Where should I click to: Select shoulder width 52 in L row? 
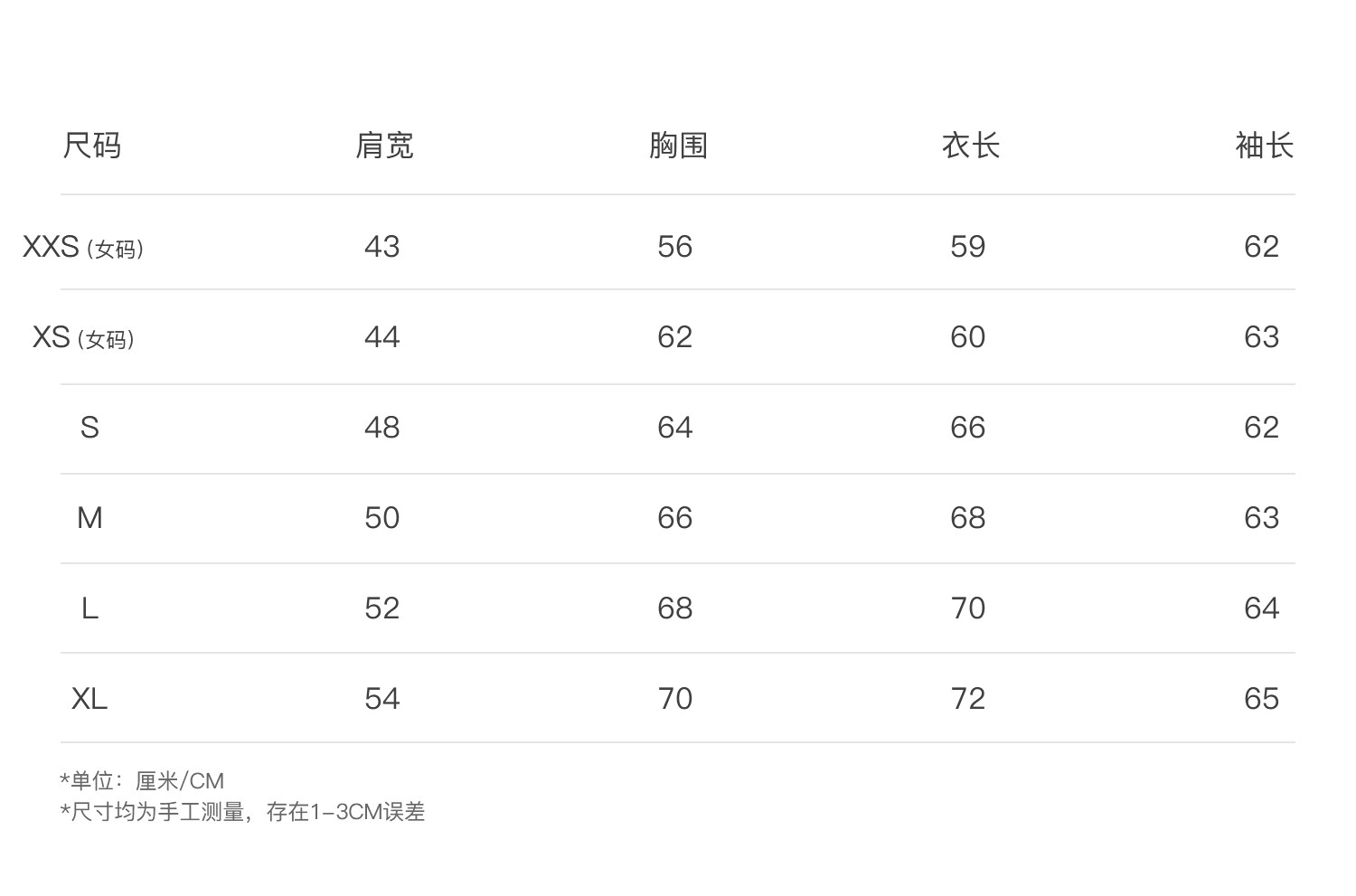tap(381, 608)
